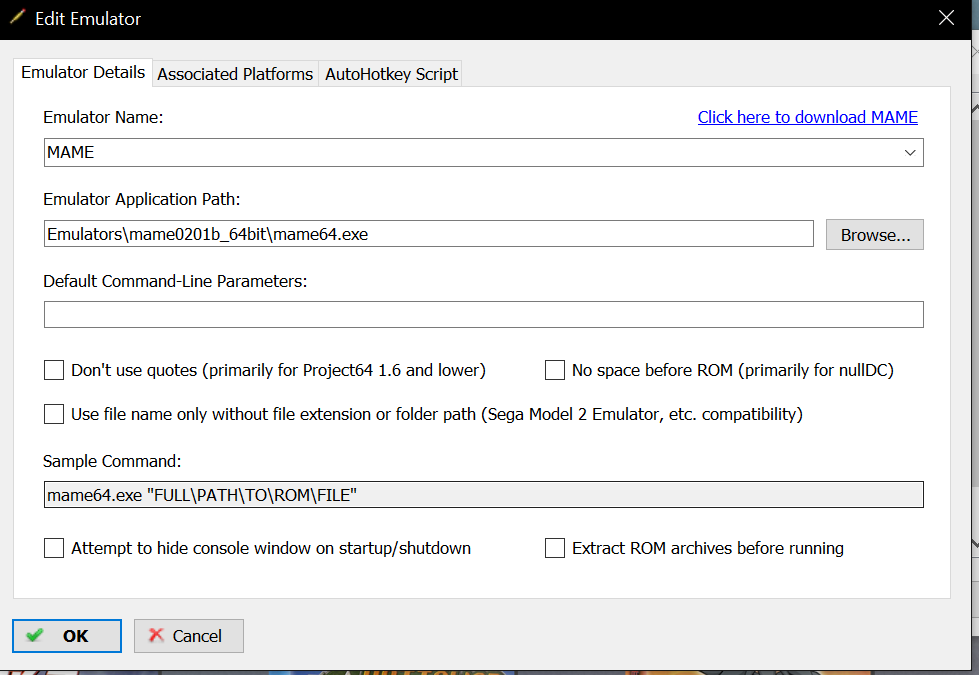
Task: Click the Sample Command label
Action: click(112, 461)
